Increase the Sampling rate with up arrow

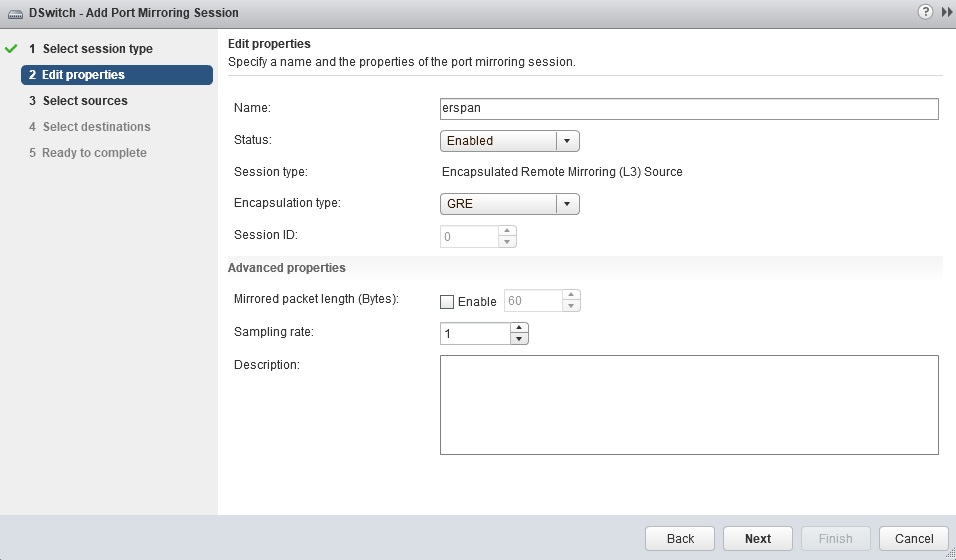[x=518, y=328]
